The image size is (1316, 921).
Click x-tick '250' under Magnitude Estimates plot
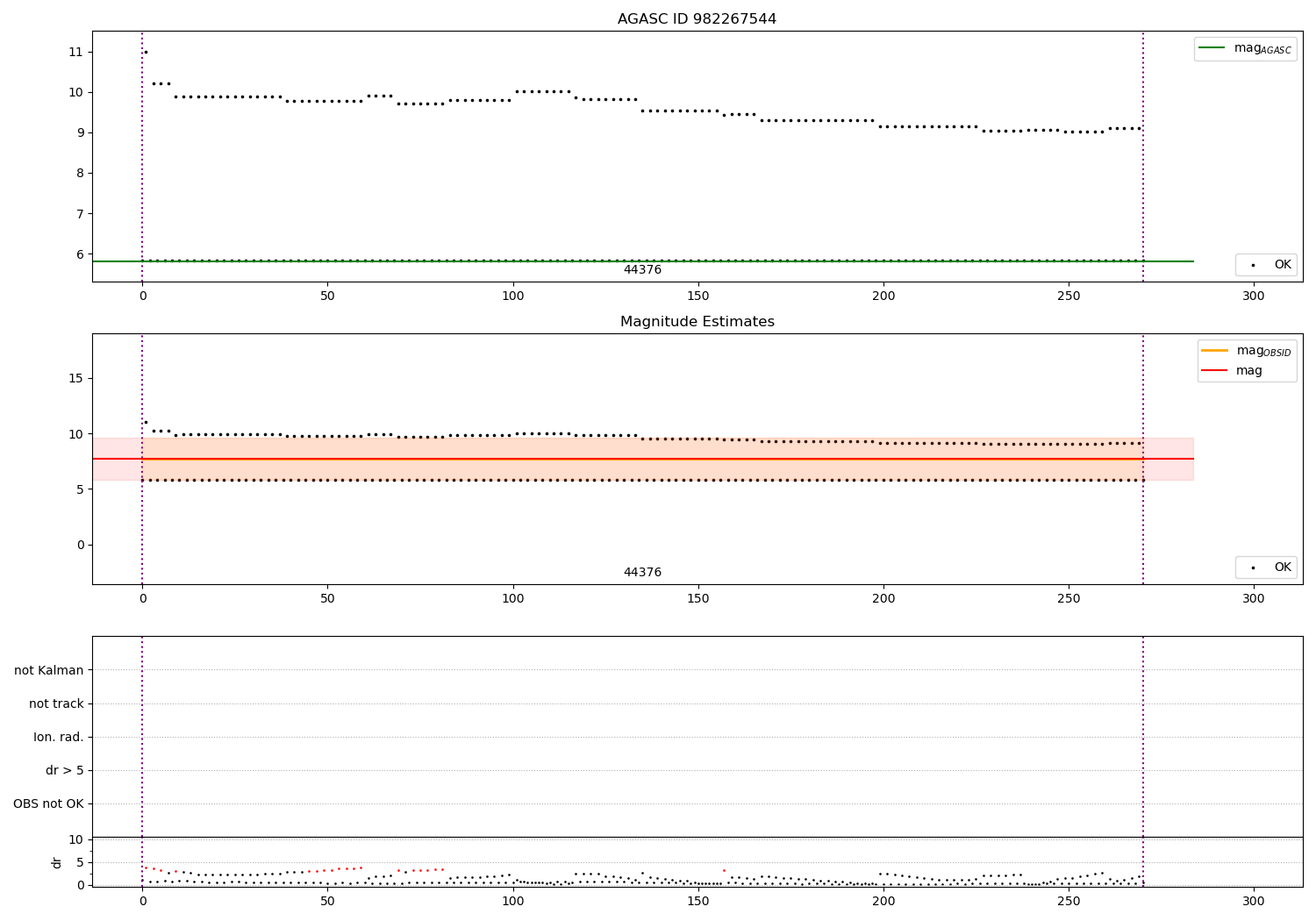point(1069,599)
